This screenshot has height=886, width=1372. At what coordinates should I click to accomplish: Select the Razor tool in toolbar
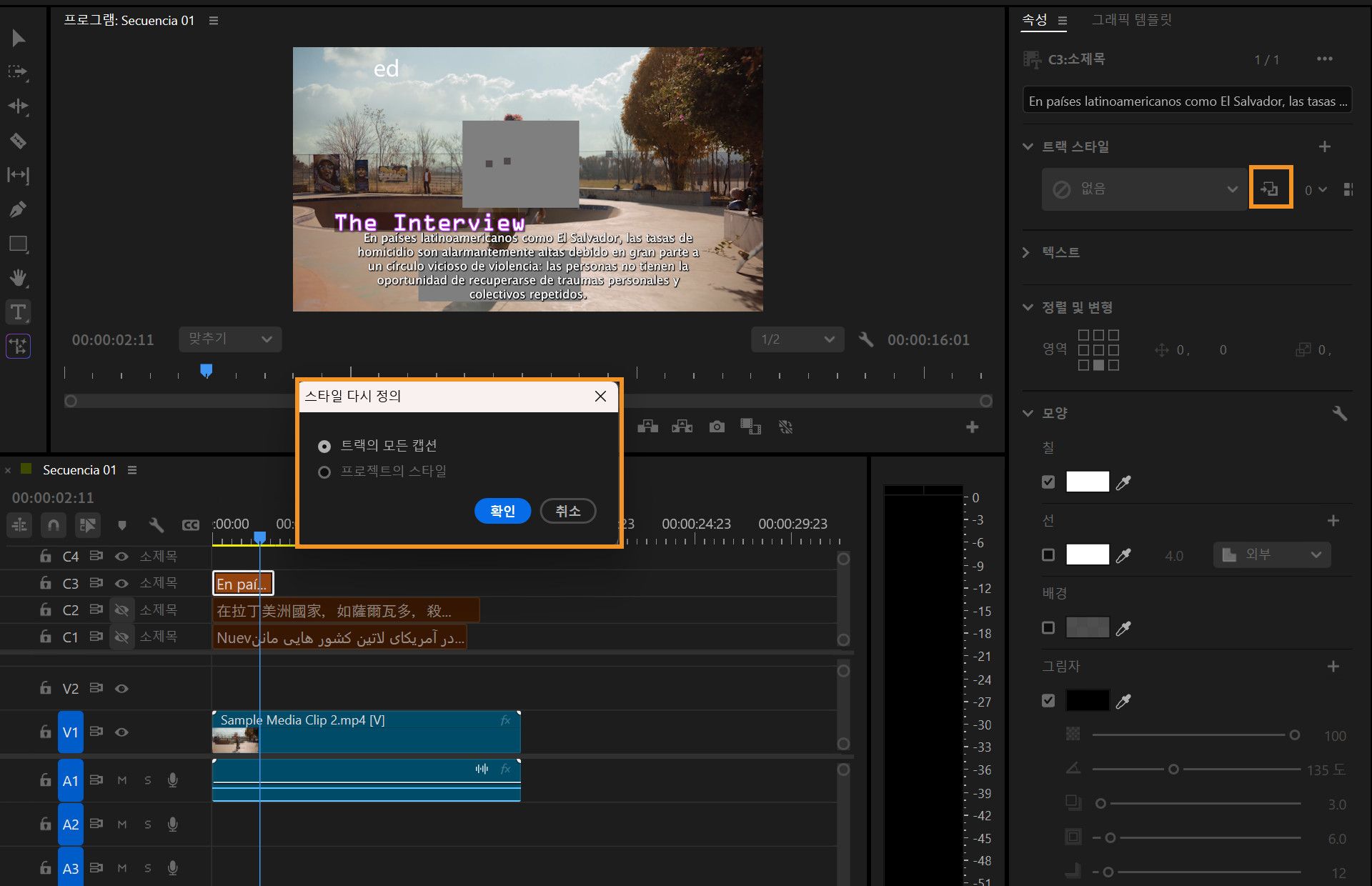[x=18, y=141]
